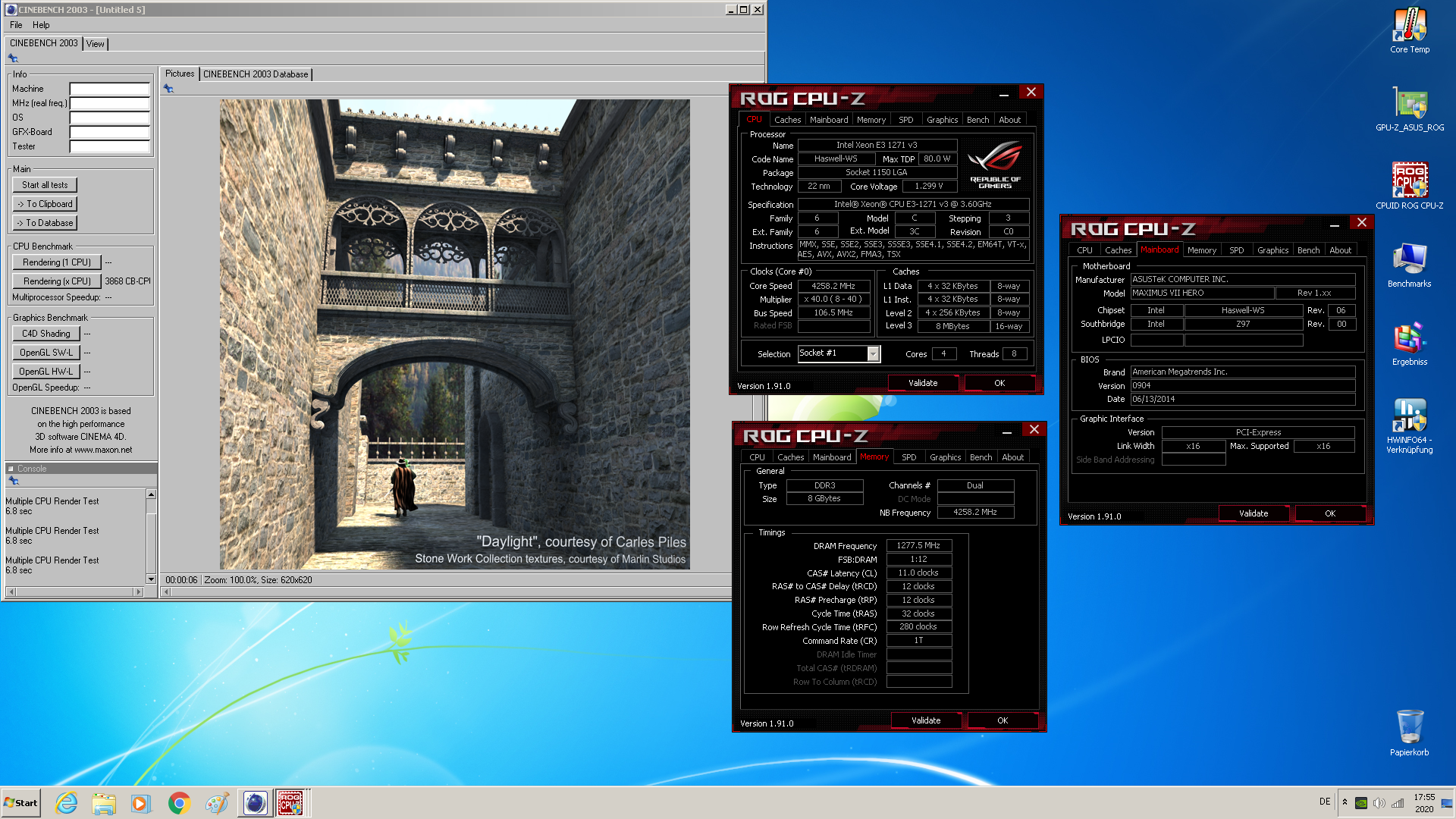Show hidden tray icons arrow
Image resolution: width=1456 pixels, height=819 pixels.
click(x=1345, y=802)
